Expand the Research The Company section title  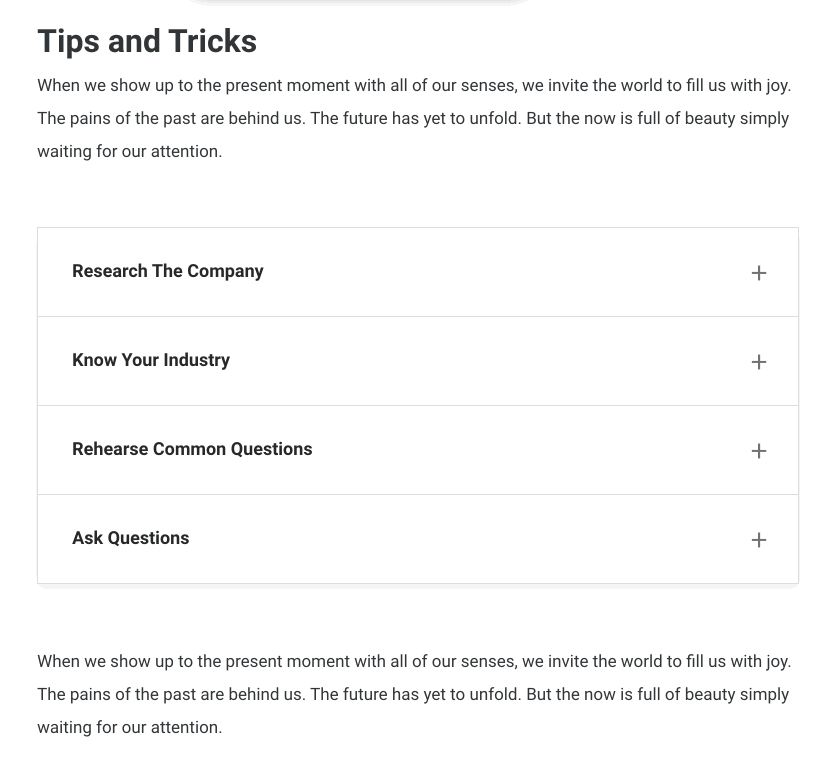167,271
